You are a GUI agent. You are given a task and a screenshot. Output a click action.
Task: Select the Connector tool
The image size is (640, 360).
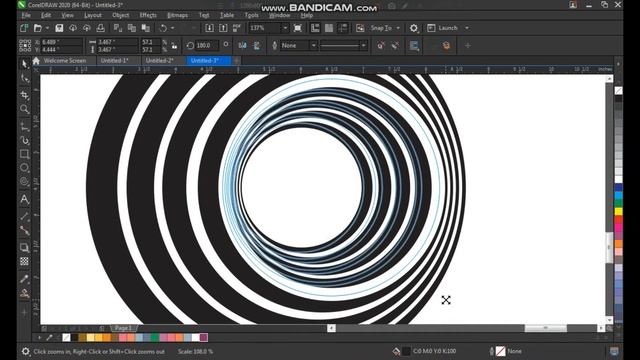[24, 231]
